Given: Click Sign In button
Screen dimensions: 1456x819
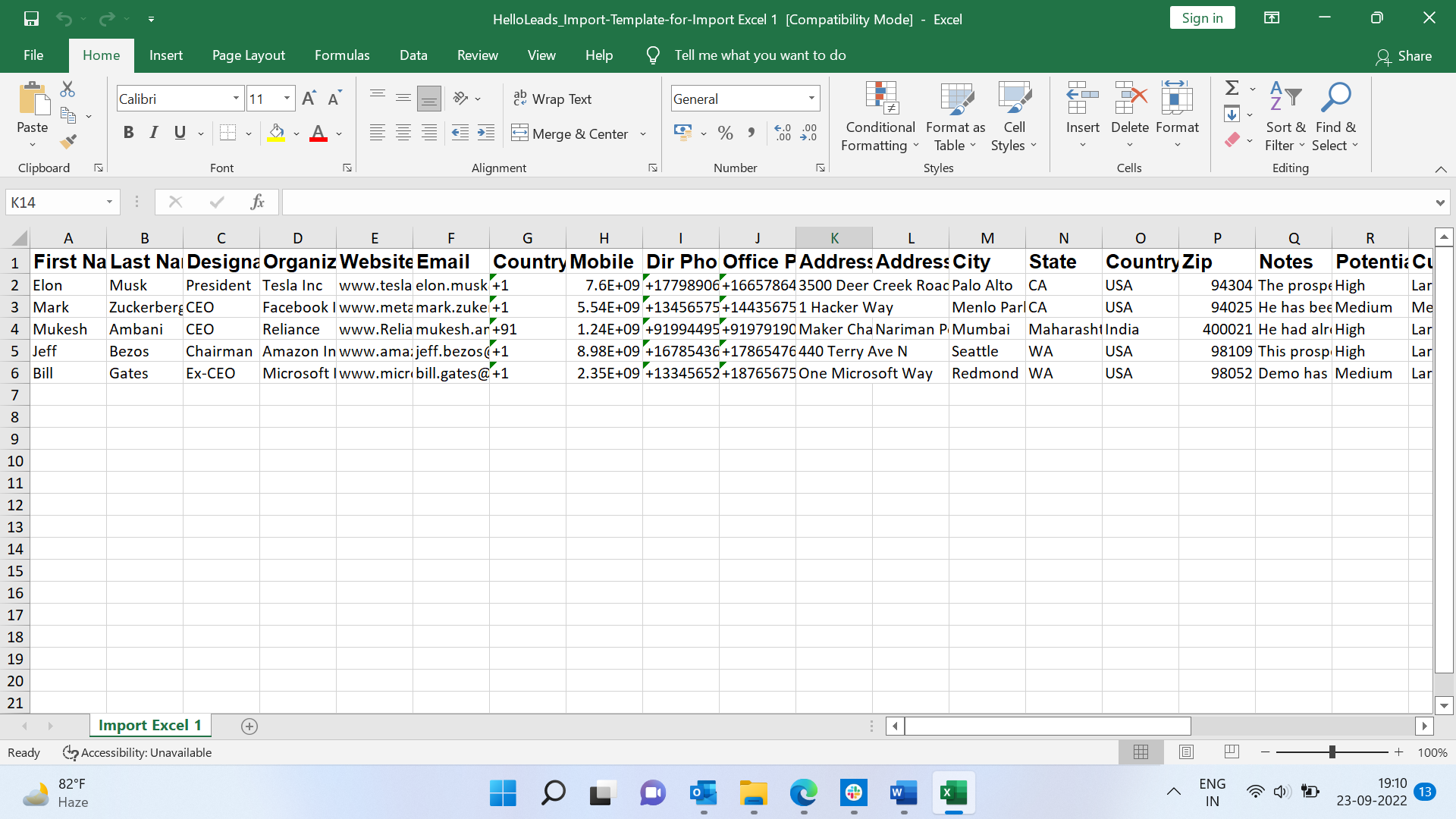Looking at the screenshot, I should [x=1203, y=18].
